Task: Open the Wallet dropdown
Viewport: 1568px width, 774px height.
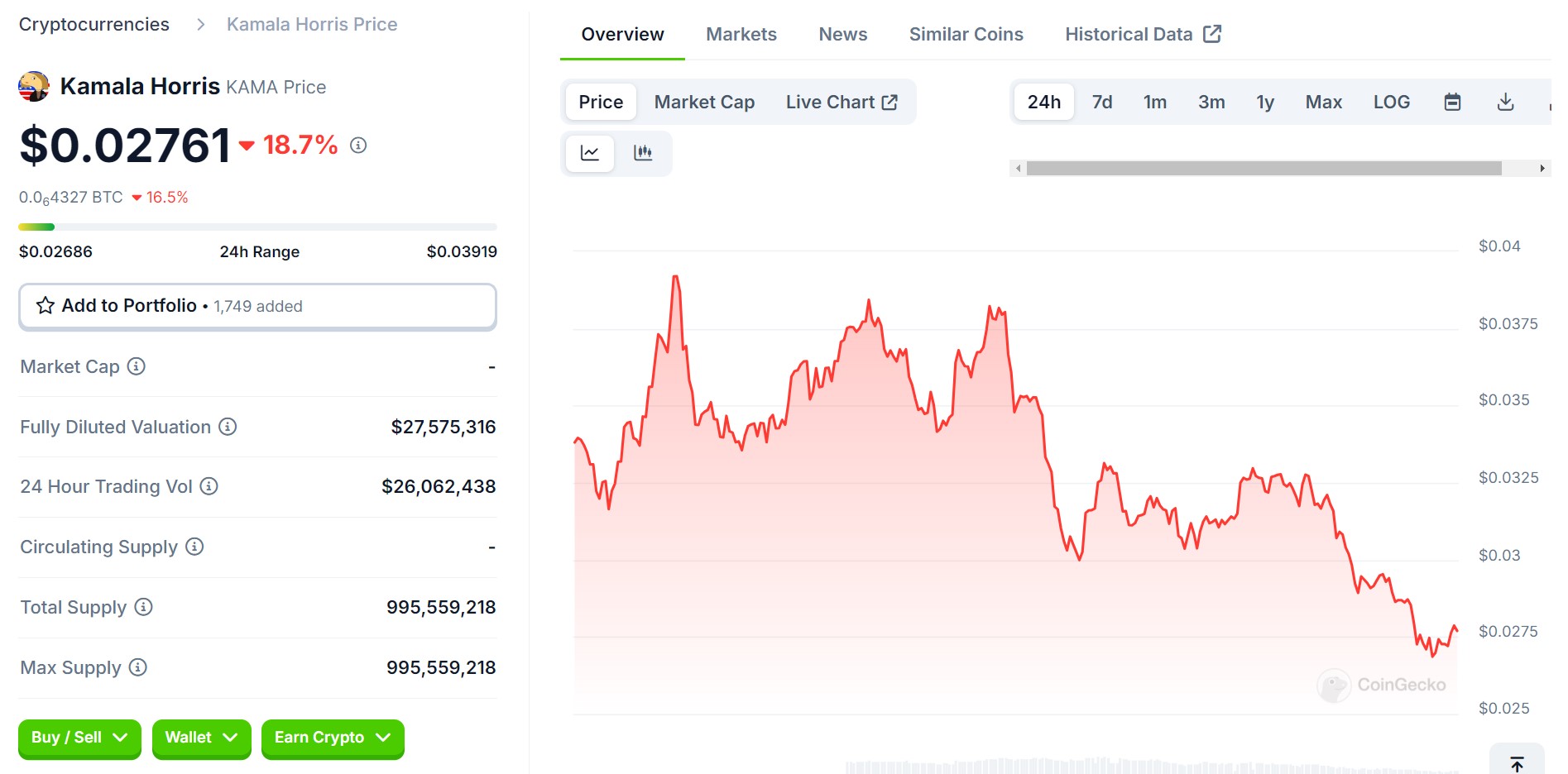Action: 201,738
